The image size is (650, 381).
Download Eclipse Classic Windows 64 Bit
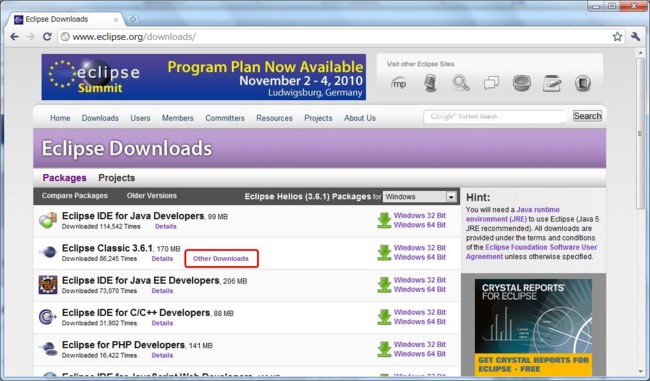point(420,257)
